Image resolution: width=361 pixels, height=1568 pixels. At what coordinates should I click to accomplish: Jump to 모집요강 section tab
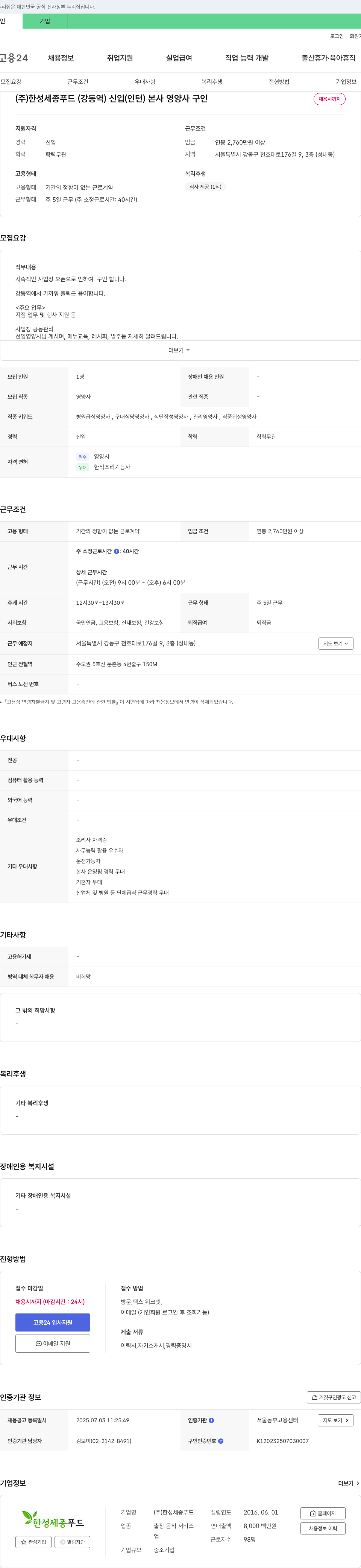point(11,82)
